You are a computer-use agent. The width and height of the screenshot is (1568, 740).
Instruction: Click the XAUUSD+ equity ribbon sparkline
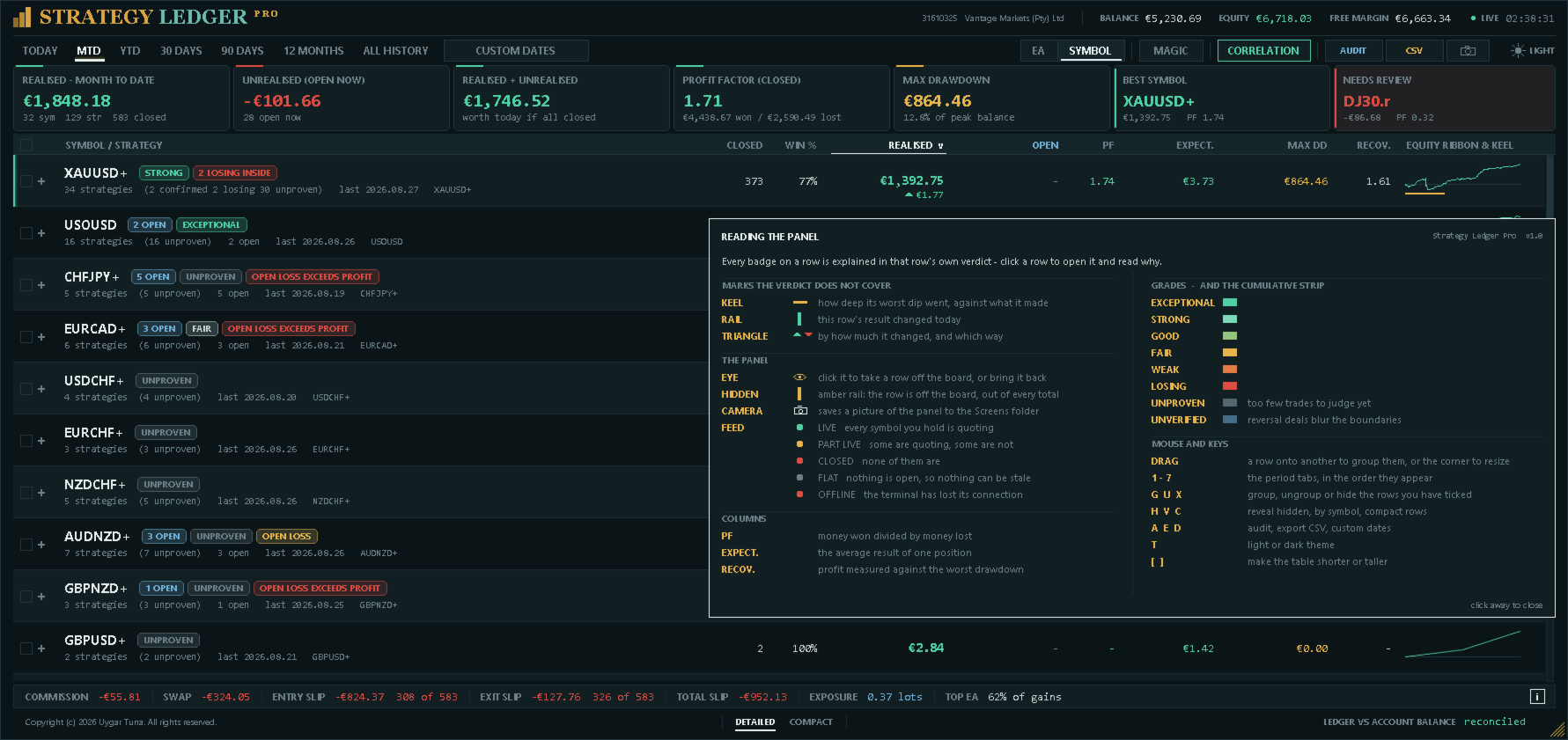click(1462, 179)
